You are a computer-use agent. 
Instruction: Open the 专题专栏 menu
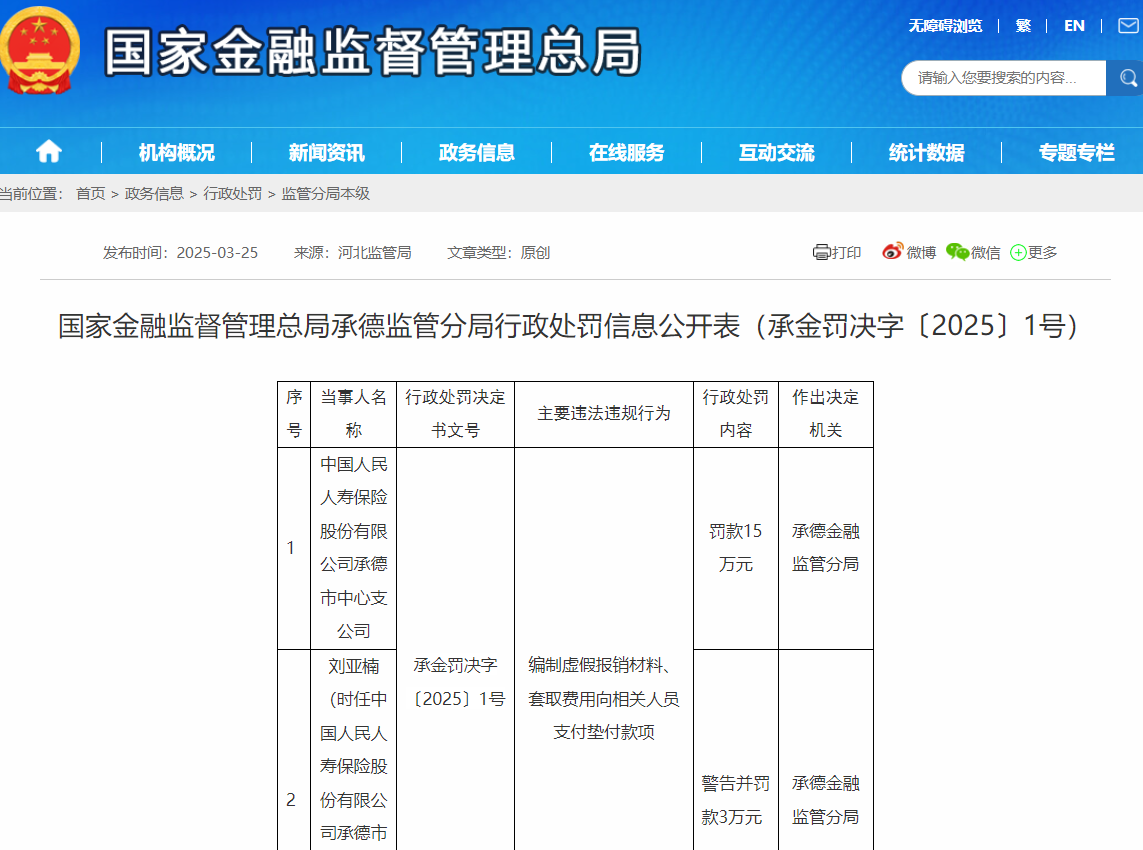click(x=1077, y=152)
